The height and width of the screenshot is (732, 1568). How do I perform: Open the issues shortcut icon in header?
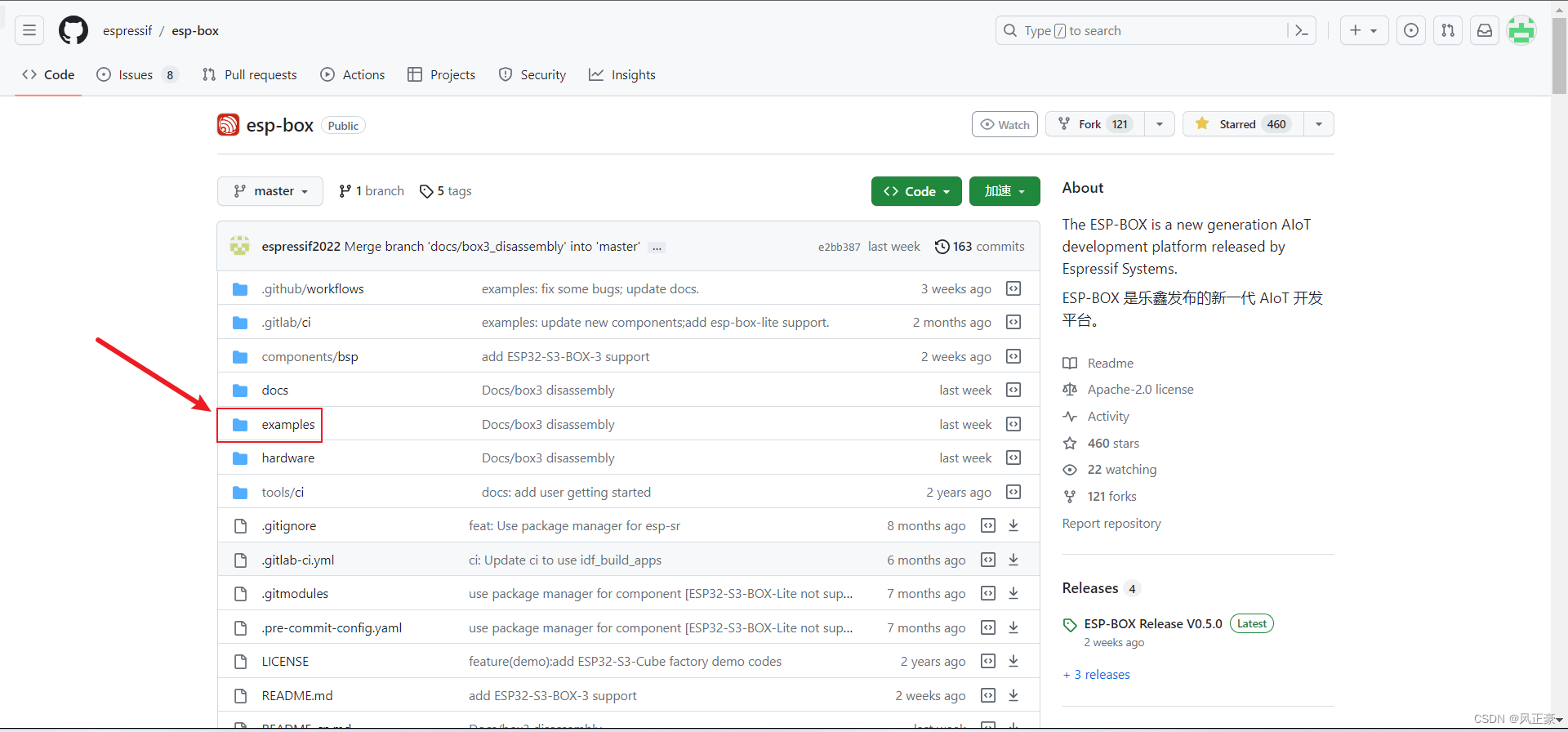pos(1411,30)
